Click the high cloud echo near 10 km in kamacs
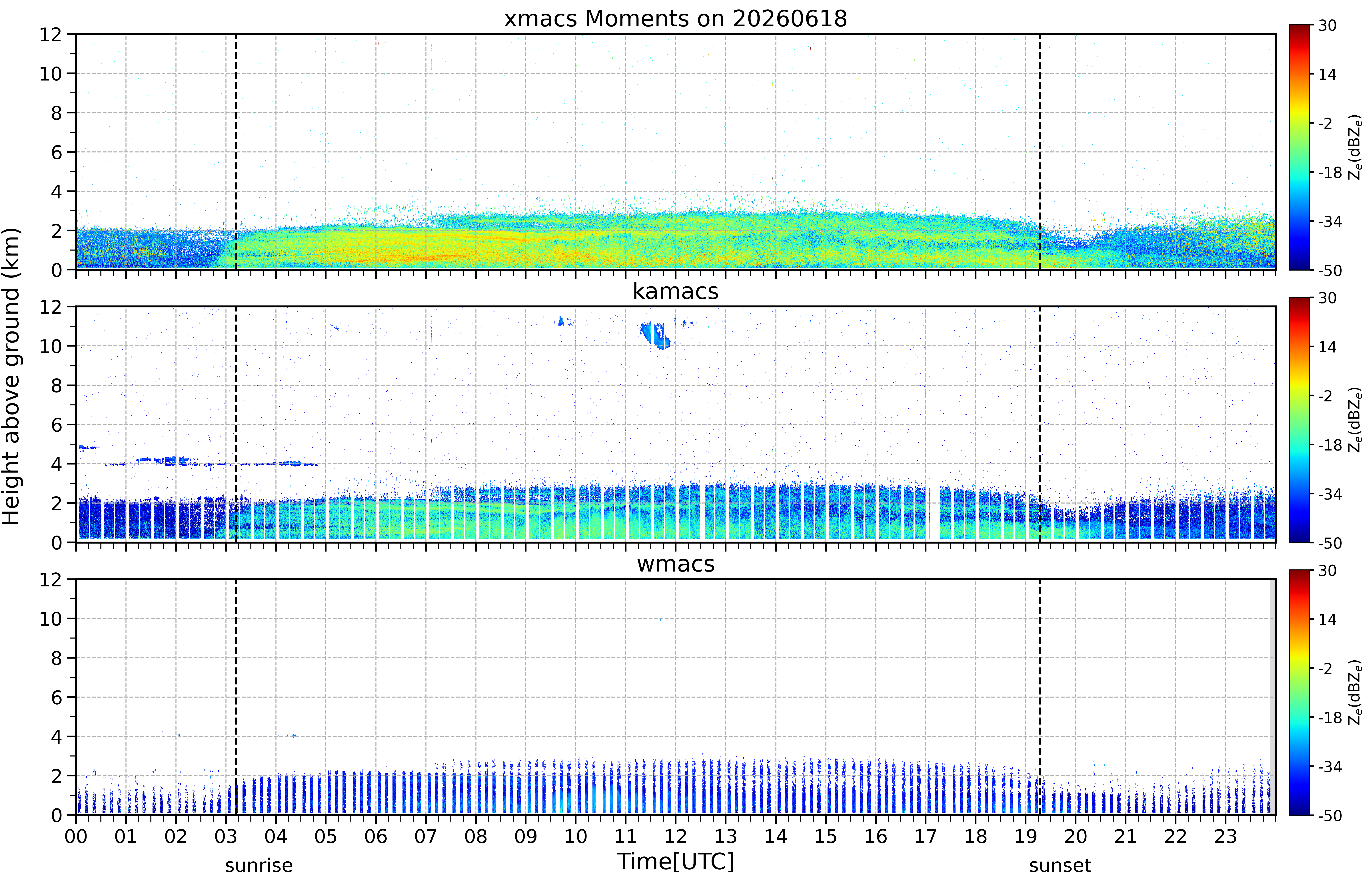Image resolution: width=1372 pixels, height=885 pixels. 655,335
